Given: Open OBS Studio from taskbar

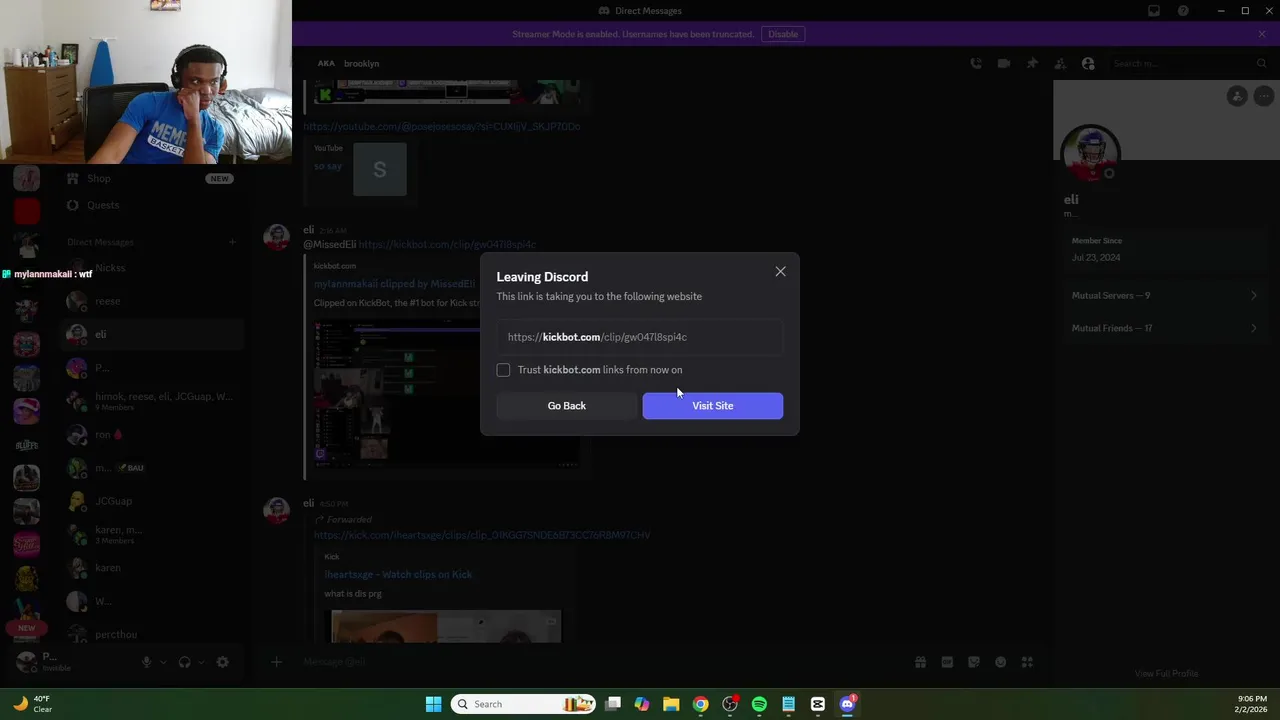Looking at the screenshot, I should pyautogui.click(x=730, y=704).
